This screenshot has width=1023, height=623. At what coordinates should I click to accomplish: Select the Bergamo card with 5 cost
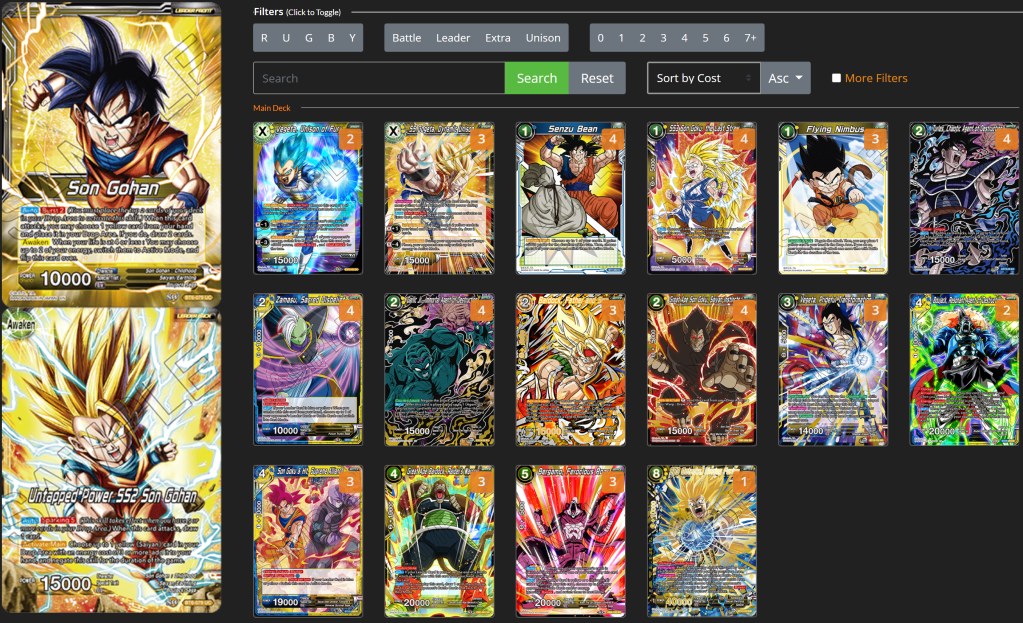point(570,540)
